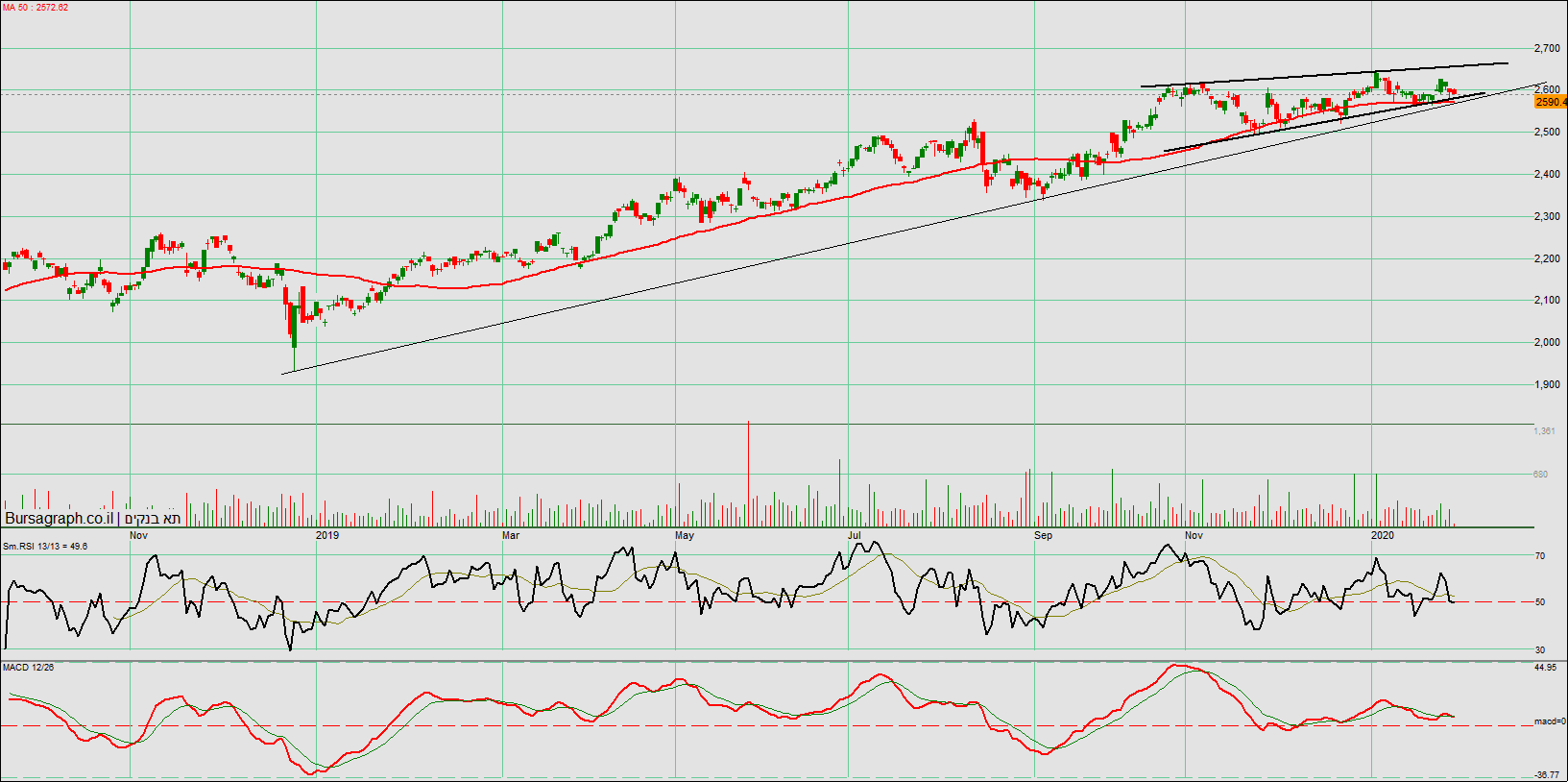Select the Mar date axis label
The image size is (1568, 782).
[x=511, y=536]
